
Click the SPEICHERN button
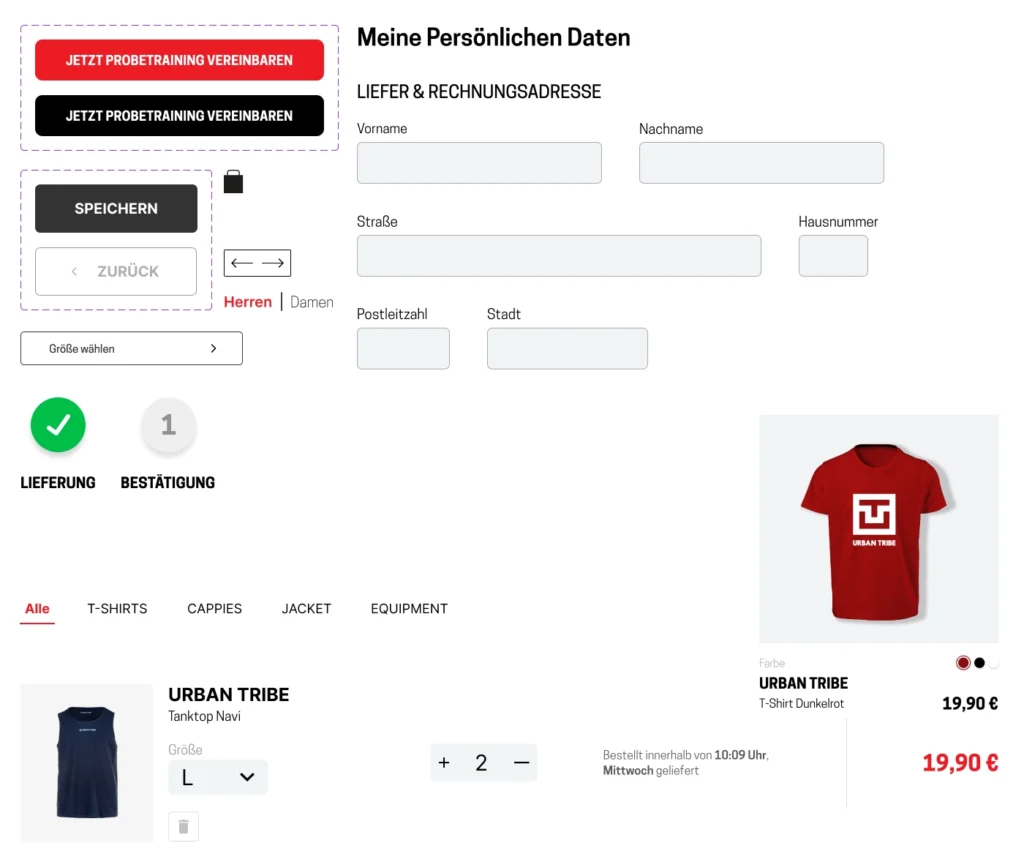click(x=116, y=208)
